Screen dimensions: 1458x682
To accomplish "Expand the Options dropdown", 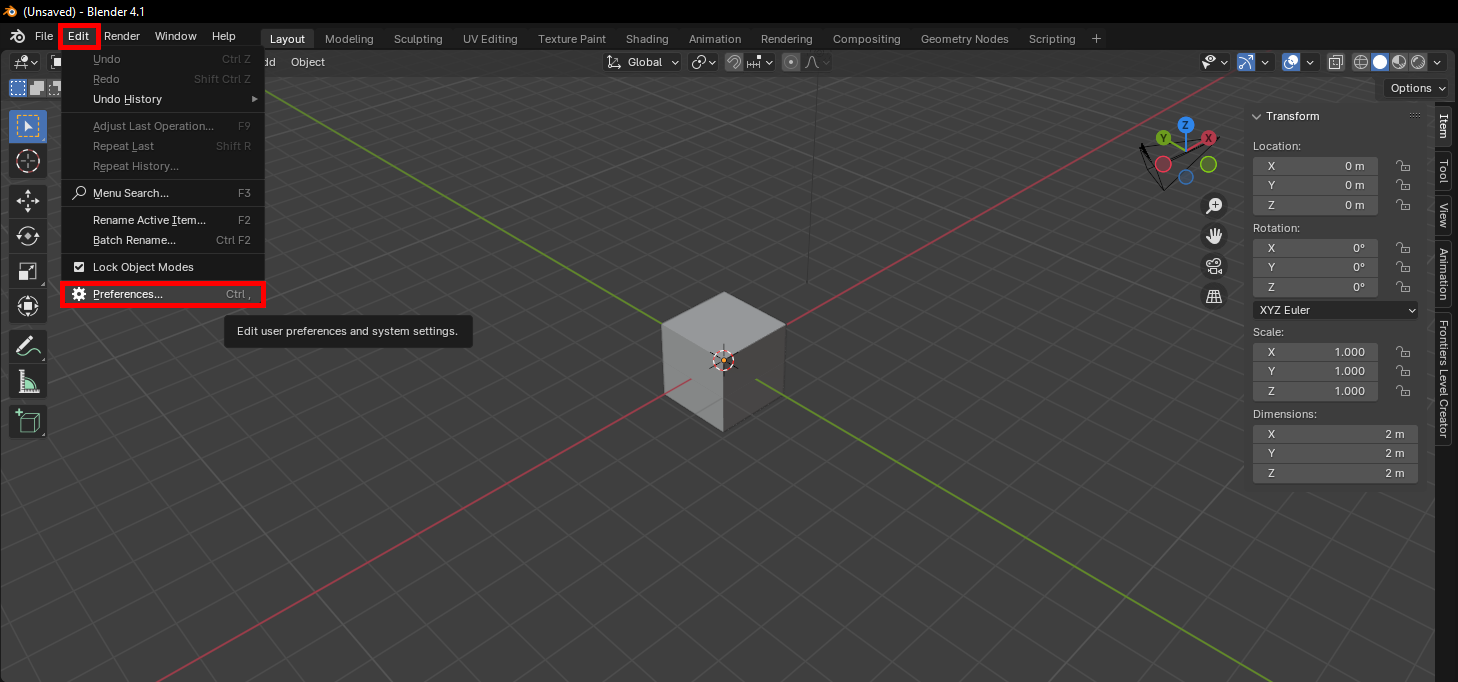I will pos(1417,88).
